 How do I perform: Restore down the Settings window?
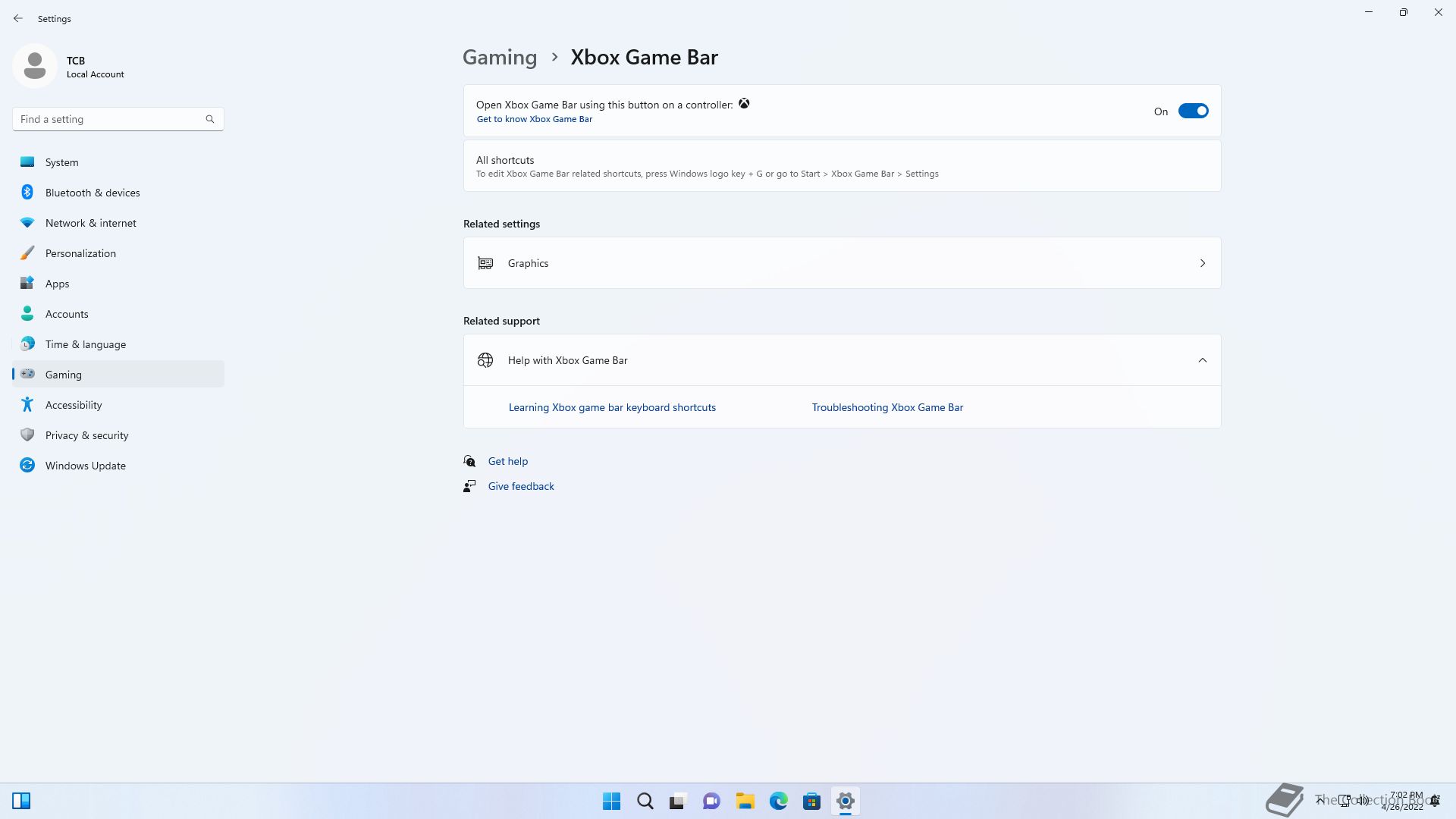click(x=1404, y=12)
